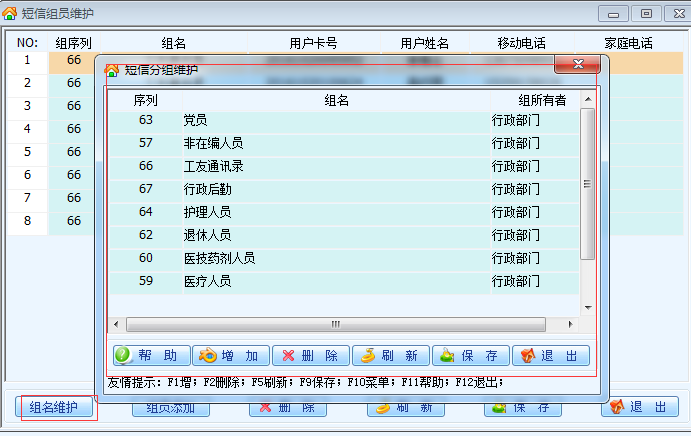The height and width of the screenshot is (436, 691).
Task: Click the 帮助 help button in dialog
Action: click(152, 355)
